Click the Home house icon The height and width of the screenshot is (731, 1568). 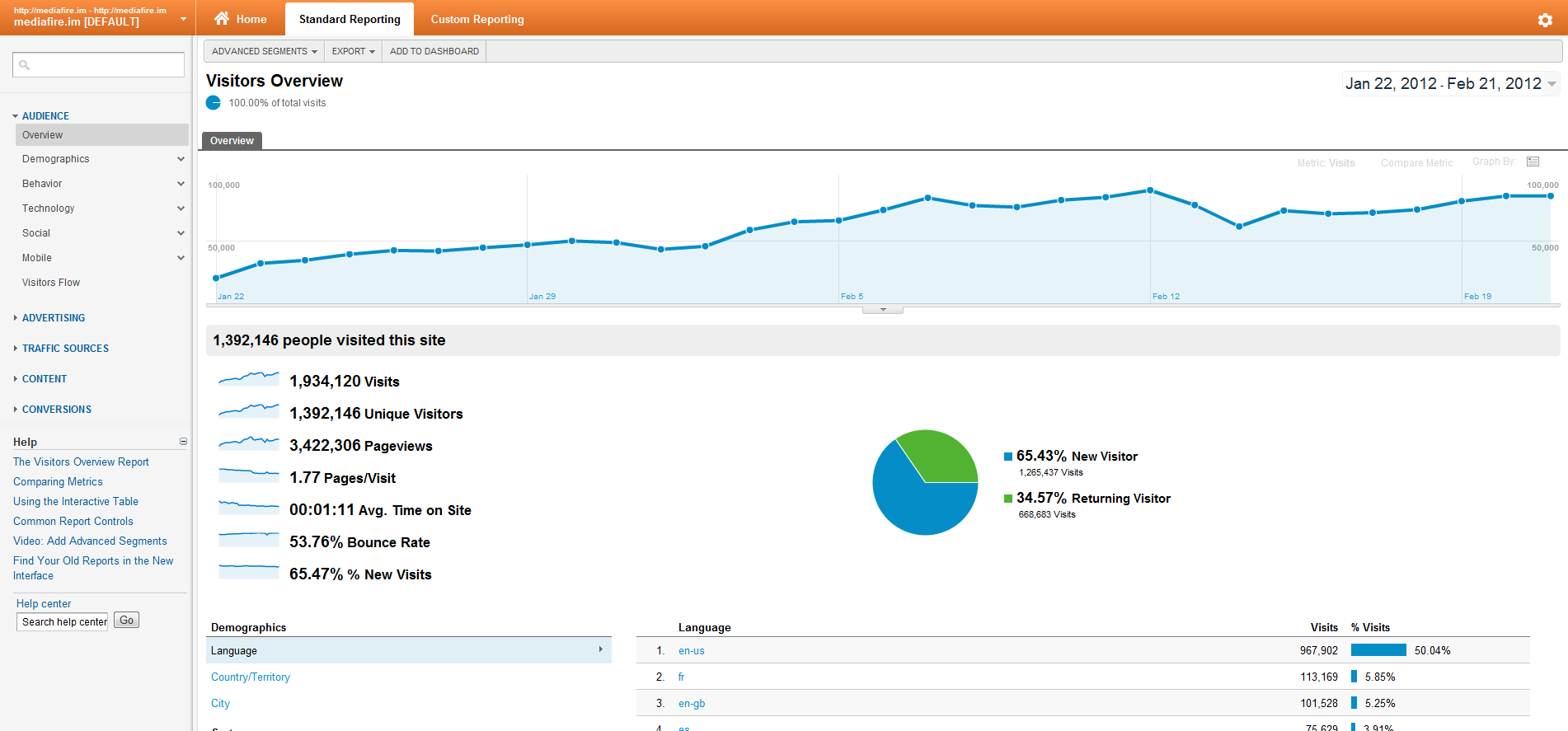pos(222,19)
